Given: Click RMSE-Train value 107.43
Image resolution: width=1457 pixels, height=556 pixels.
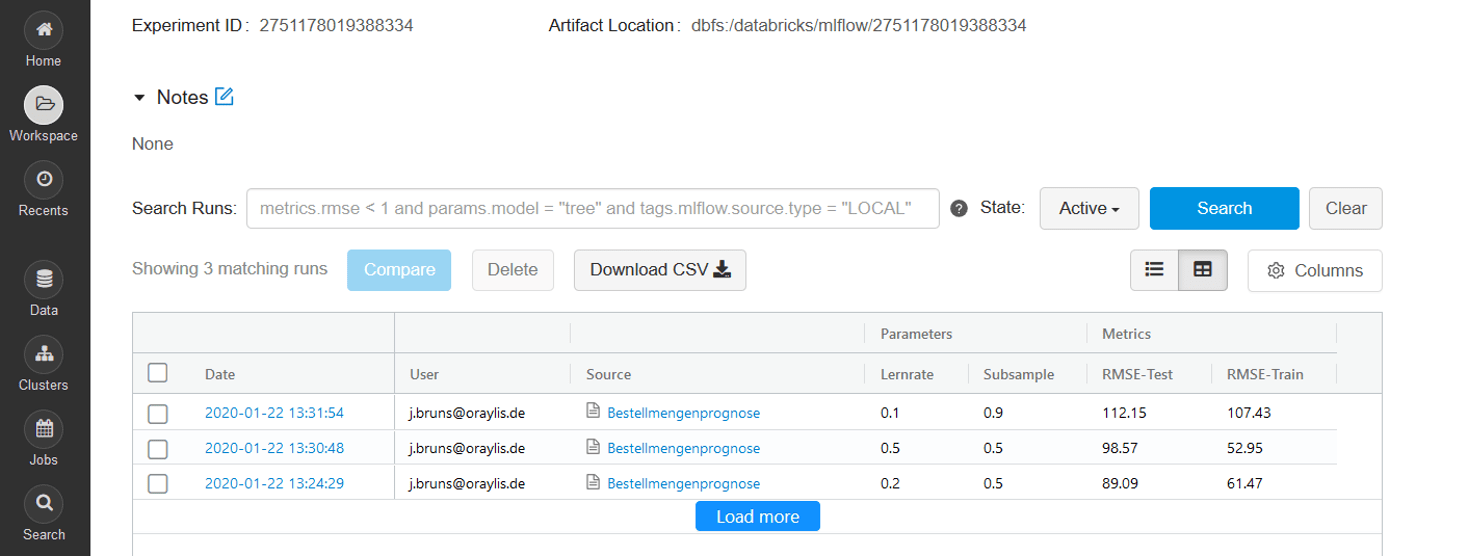Looking at the screenshot, I should point(1248,412).
